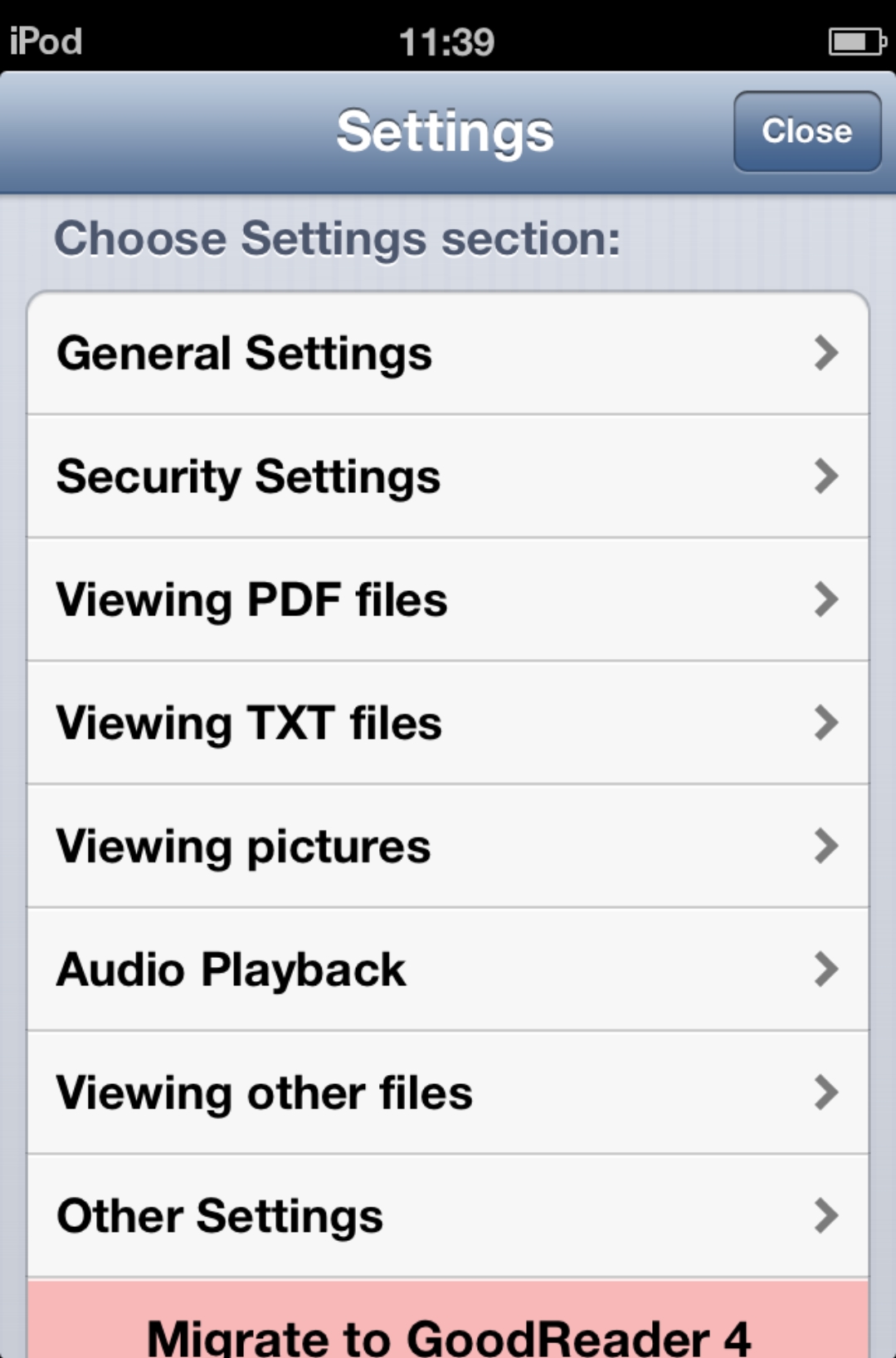Tap the clock in status bar

(447, 42)
